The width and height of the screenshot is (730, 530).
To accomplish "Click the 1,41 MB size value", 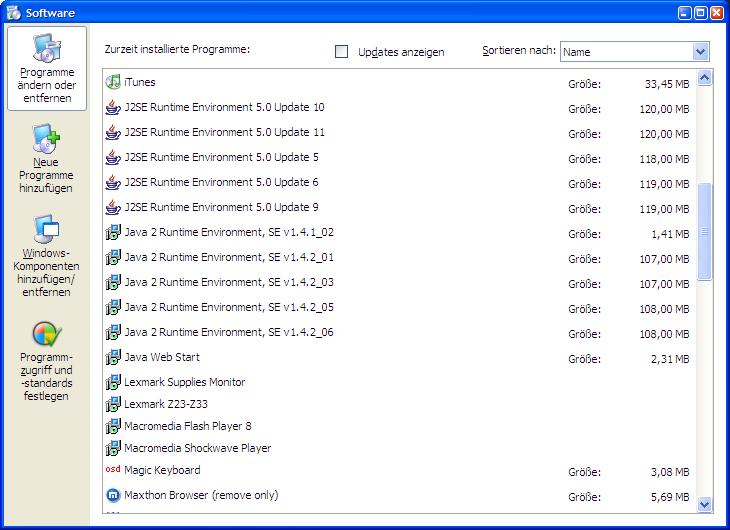I will pos(670,234).
